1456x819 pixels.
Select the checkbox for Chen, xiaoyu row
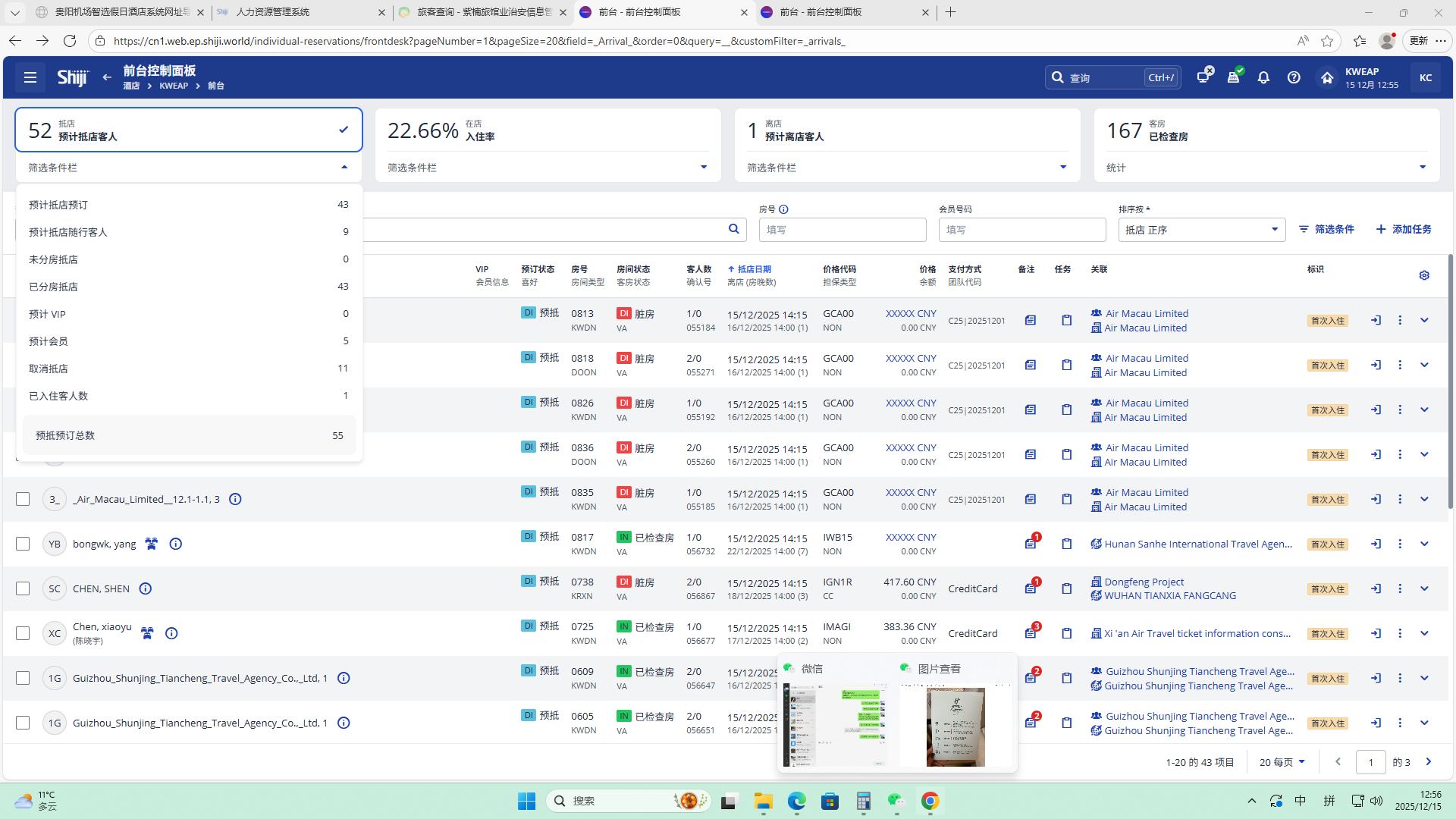click(x=23, y=633)
